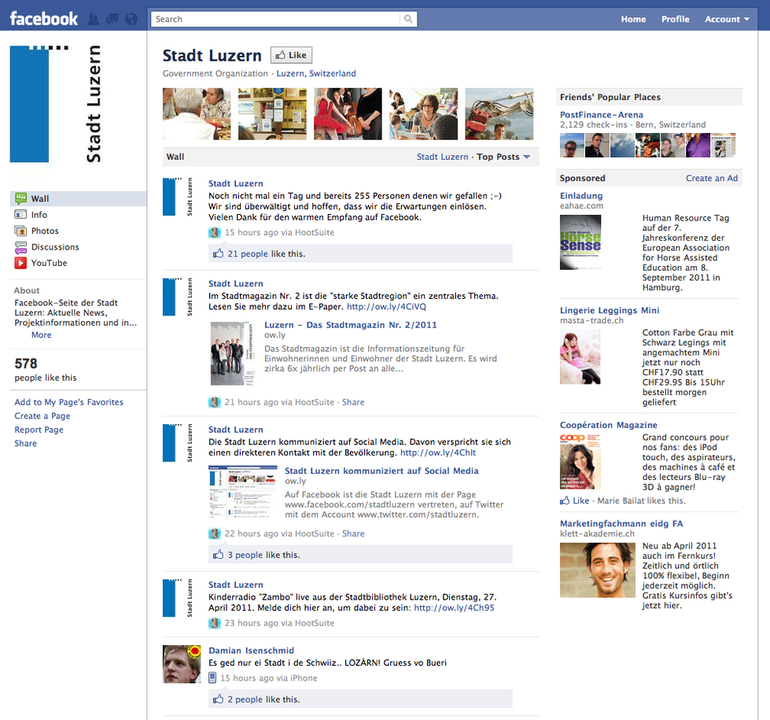Click the Info icon in sidebar
This screenshot has width=770, height=720.
(x=21, y=215)
